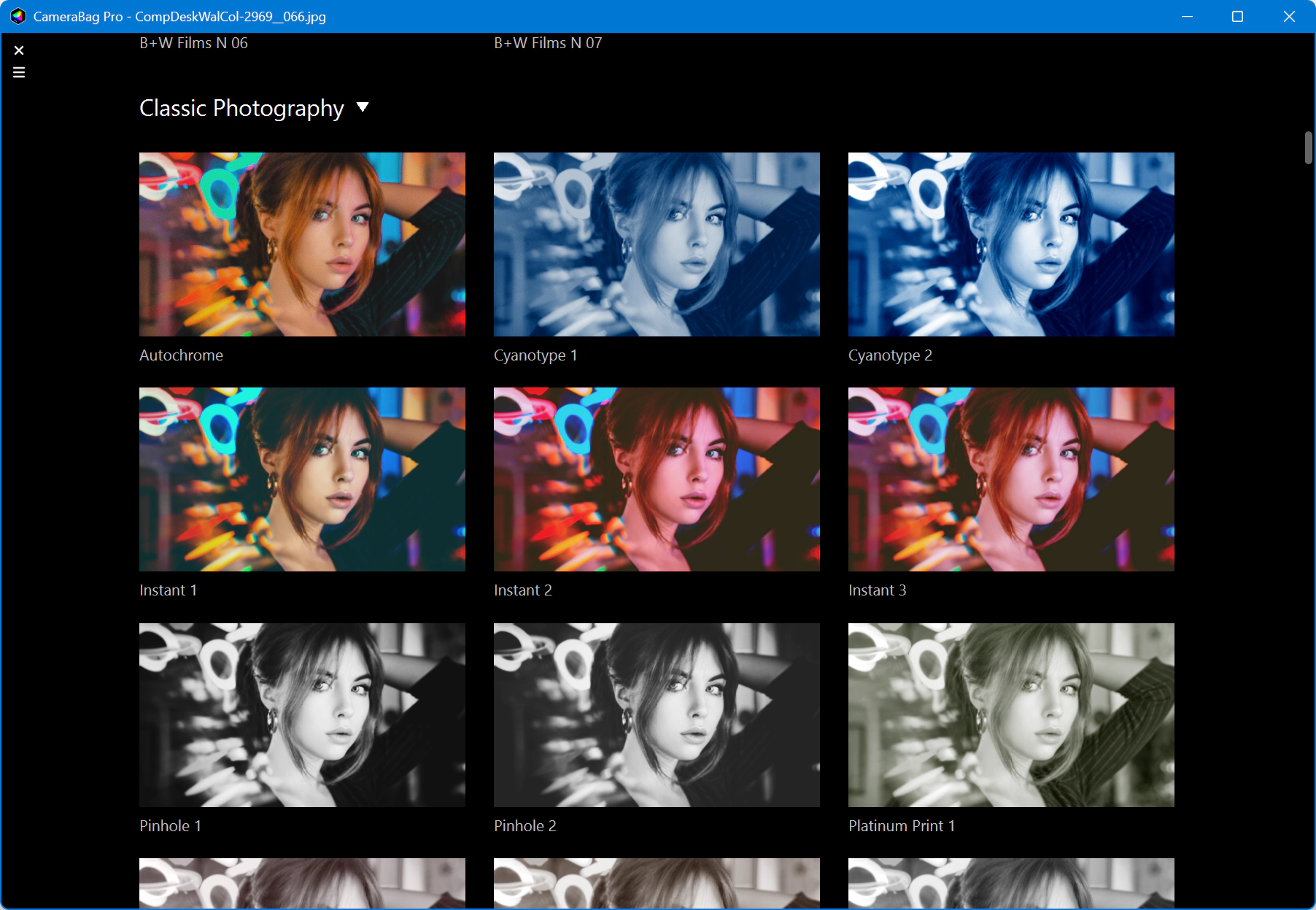Pick the Instant 3 filter thumbnail

(x=1011, y=479)
